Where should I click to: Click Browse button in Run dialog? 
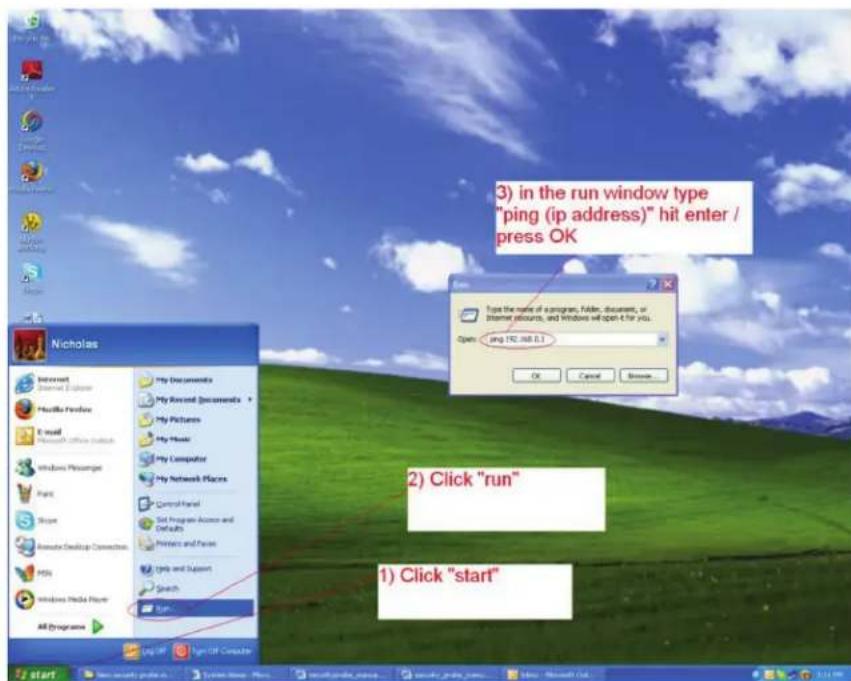tap(644, 375)
